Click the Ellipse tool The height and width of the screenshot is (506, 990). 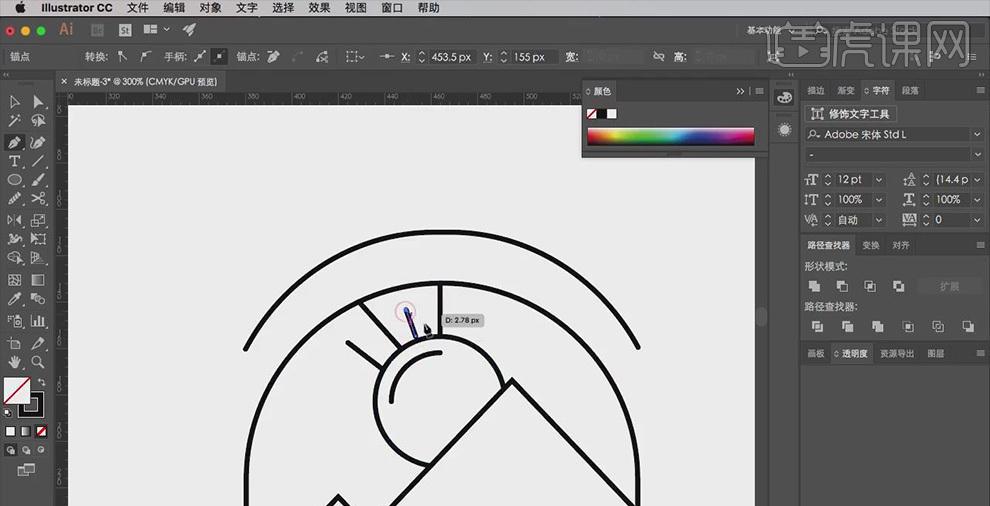point(15,181)
